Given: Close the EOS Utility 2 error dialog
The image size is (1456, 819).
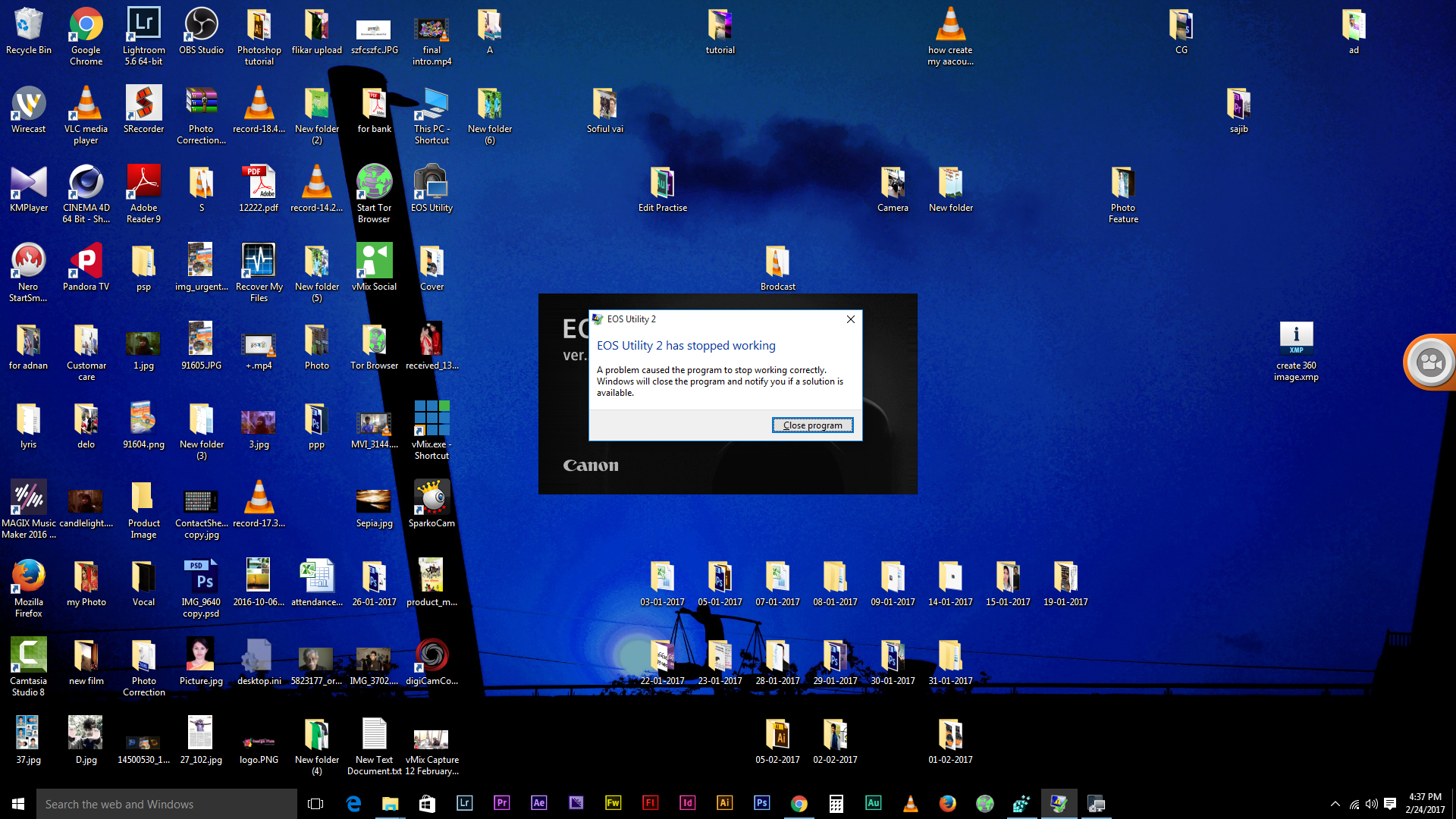Looking at the screenshot, I should tap(851, 319).
